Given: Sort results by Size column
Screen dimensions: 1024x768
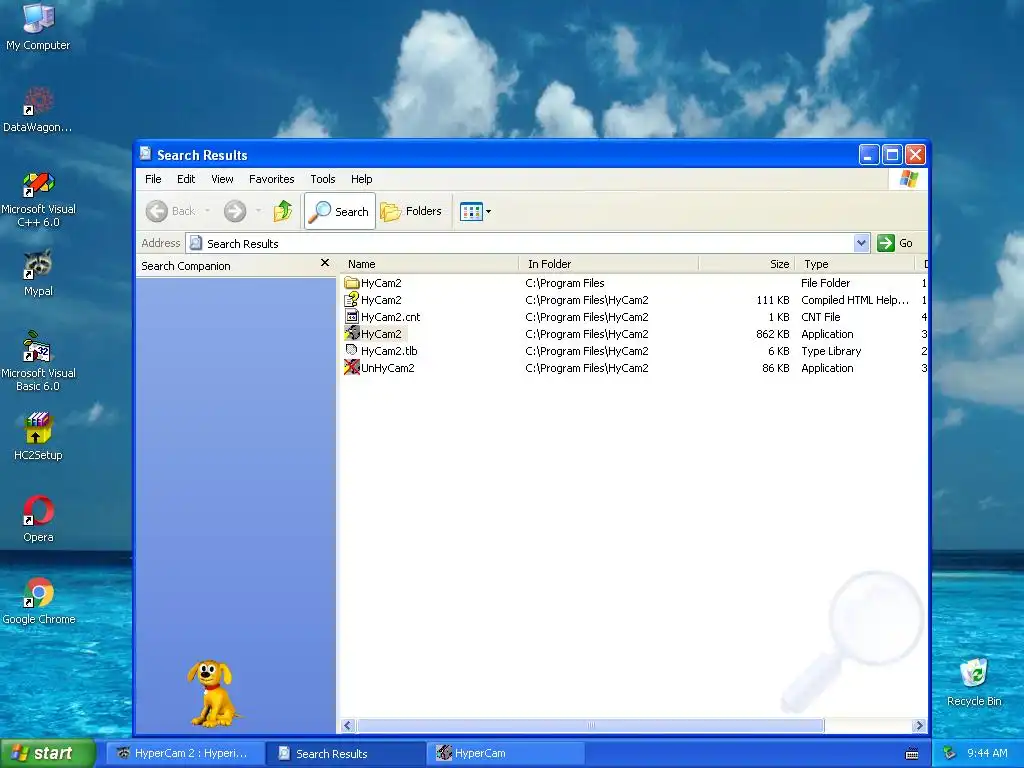Looking at the screenshot, I should (x=746, y=264).
